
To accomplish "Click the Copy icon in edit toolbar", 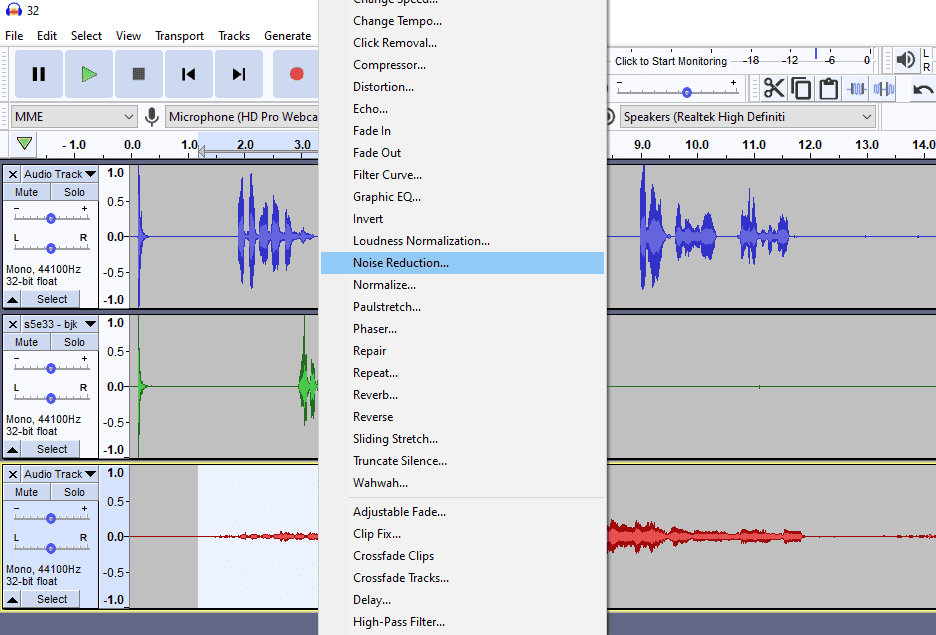I will [801, 88].
